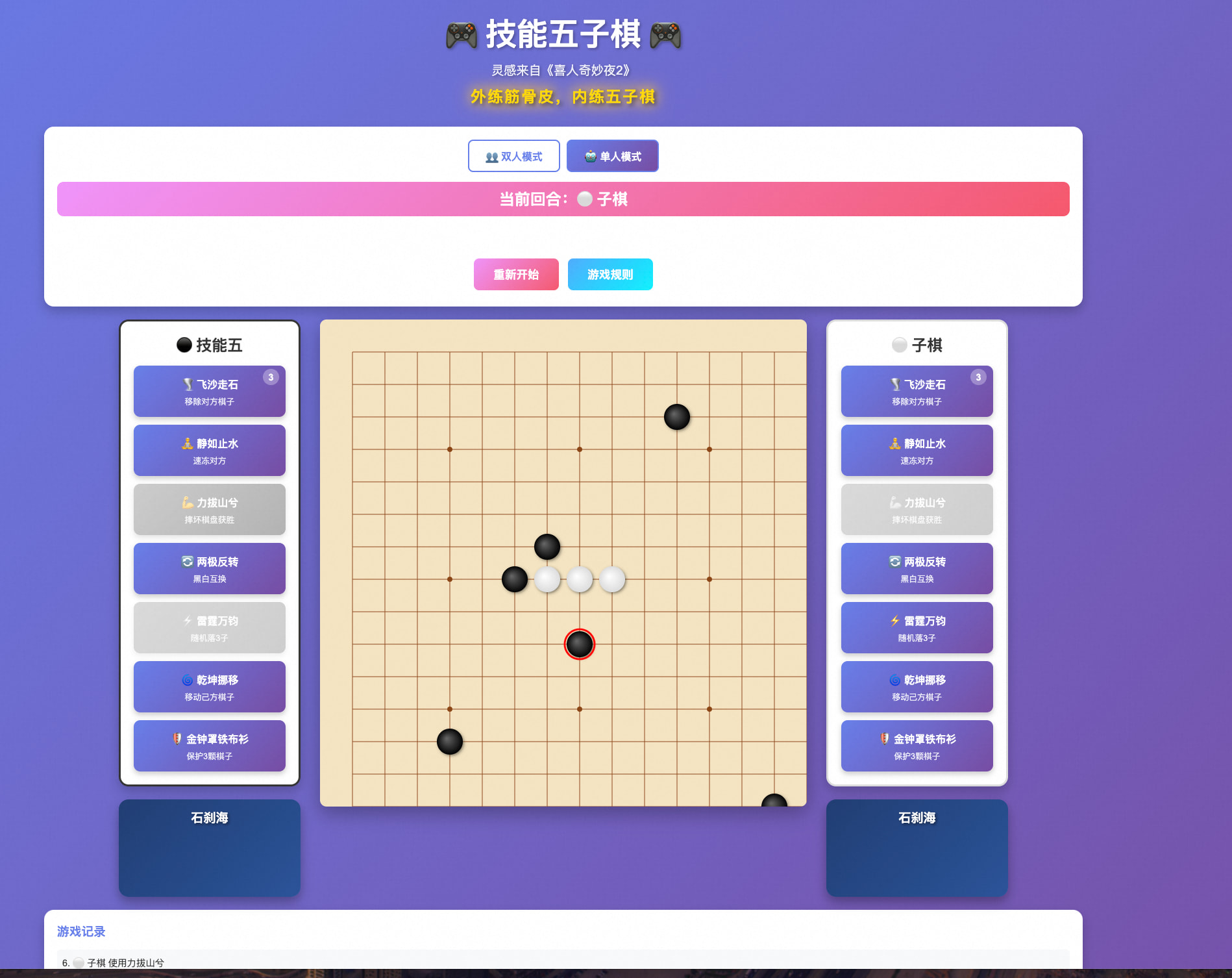
Task: Select black player's 两极反转 swap skill
Action: coord(209,568)
